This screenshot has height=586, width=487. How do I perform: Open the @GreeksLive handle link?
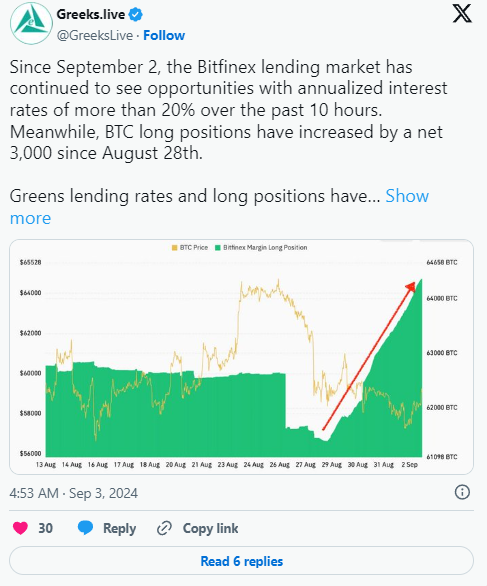(x=95, y=36)
